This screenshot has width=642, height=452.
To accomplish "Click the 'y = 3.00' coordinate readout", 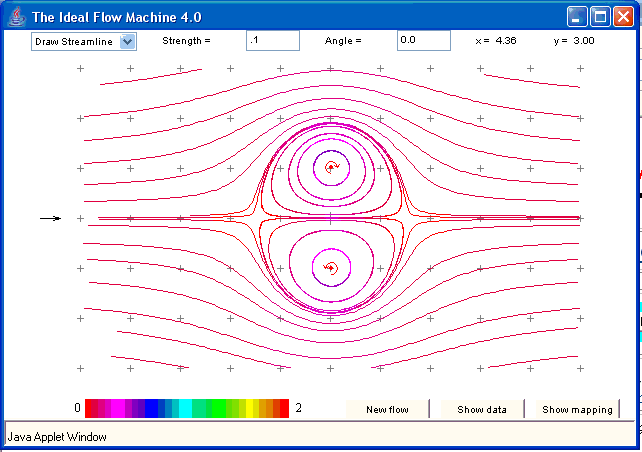I will [x=574, y=41].
